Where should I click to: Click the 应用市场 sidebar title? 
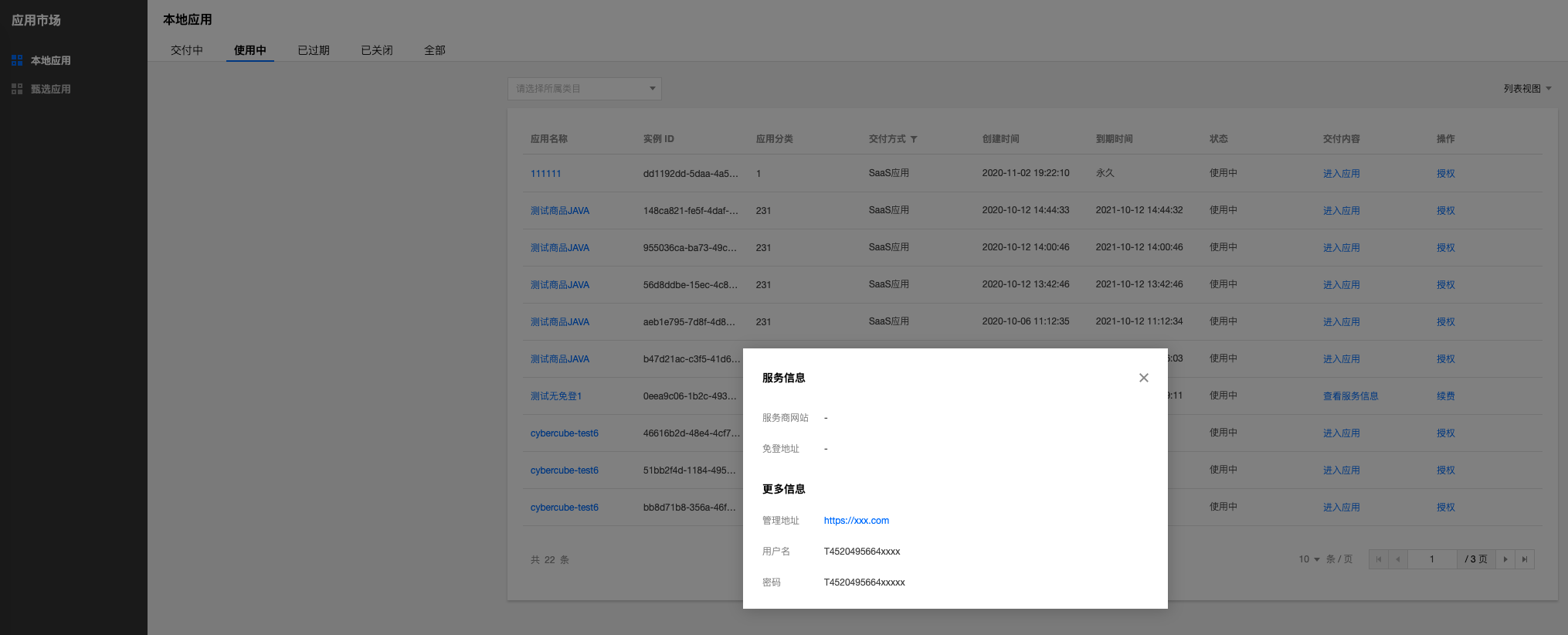(x=36, y=20)
